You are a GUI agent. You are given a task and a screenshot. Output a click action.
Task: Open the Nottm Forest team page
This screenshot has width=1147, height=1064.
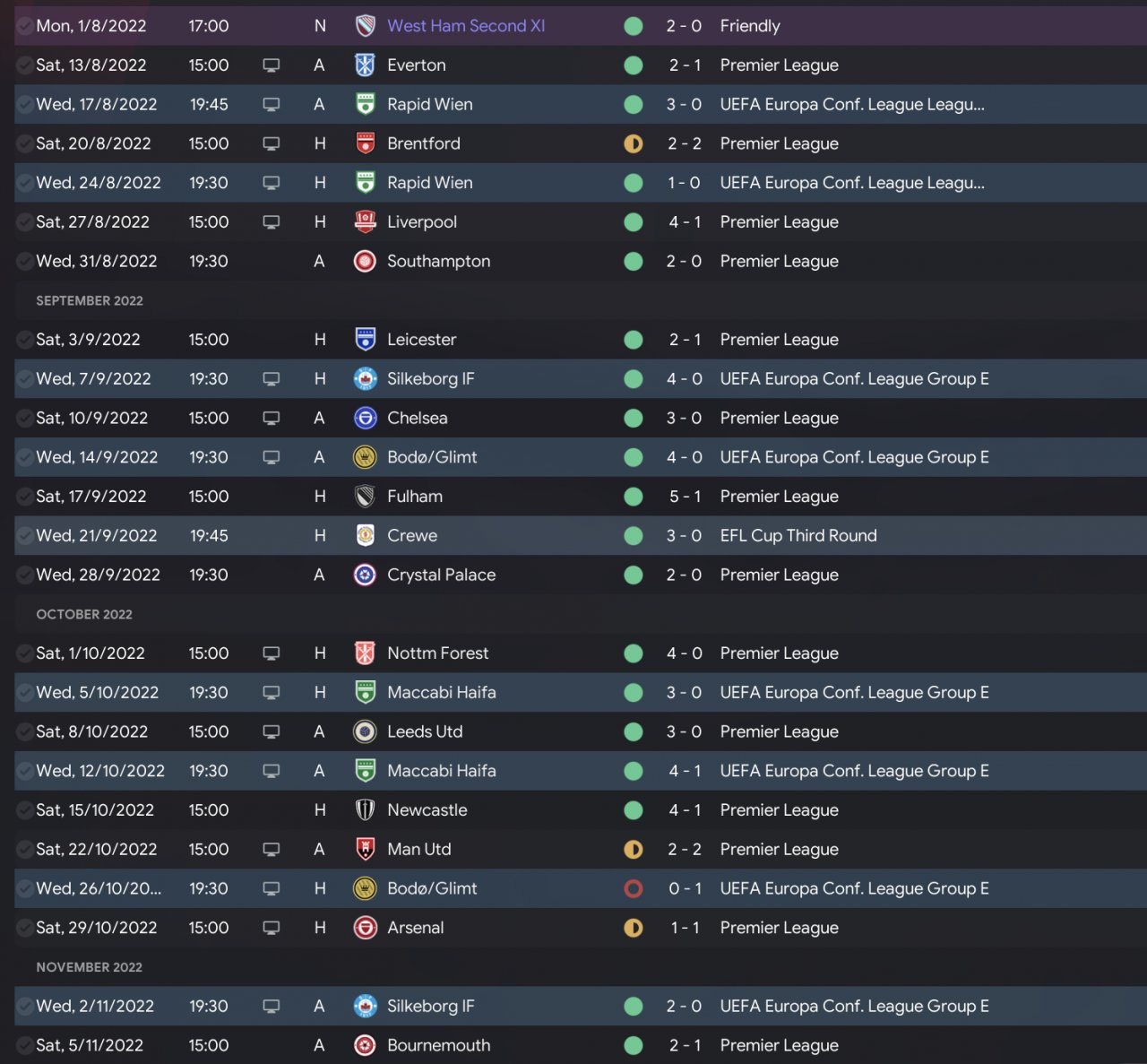pyautogui.click(x=437, y=653)
